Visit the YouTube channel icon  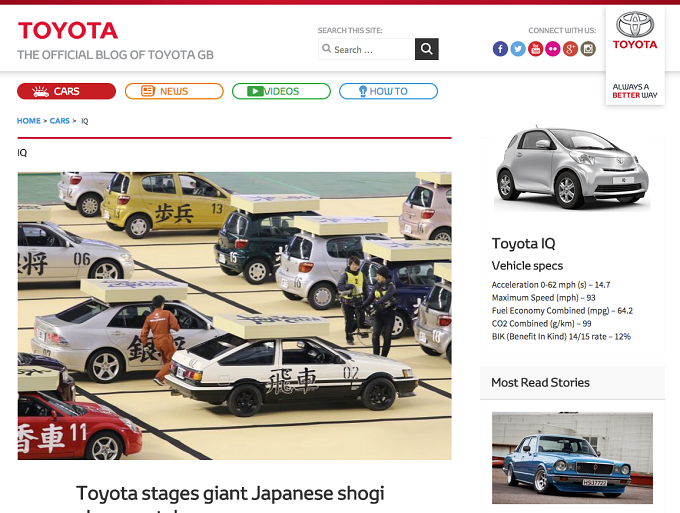pos(536,49)
